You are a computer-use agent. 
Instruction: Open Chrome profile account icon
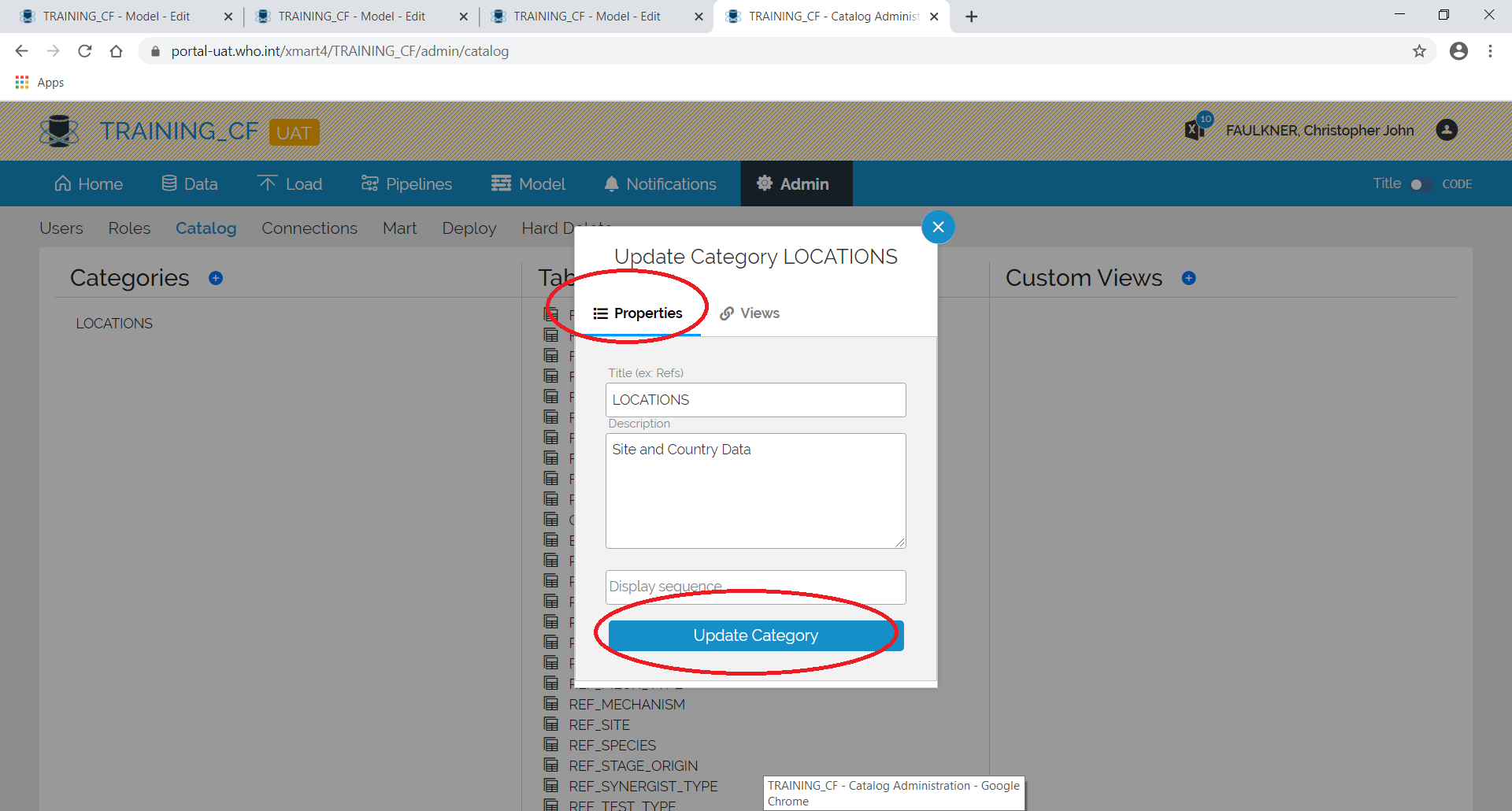pyautogui.click(x=1458, y=51)
